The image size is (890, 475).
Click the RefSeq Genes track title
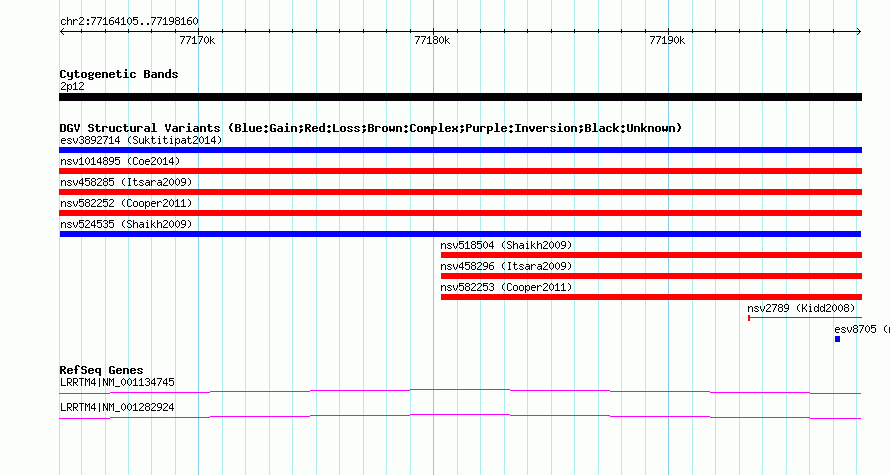(x=101, y=370)
